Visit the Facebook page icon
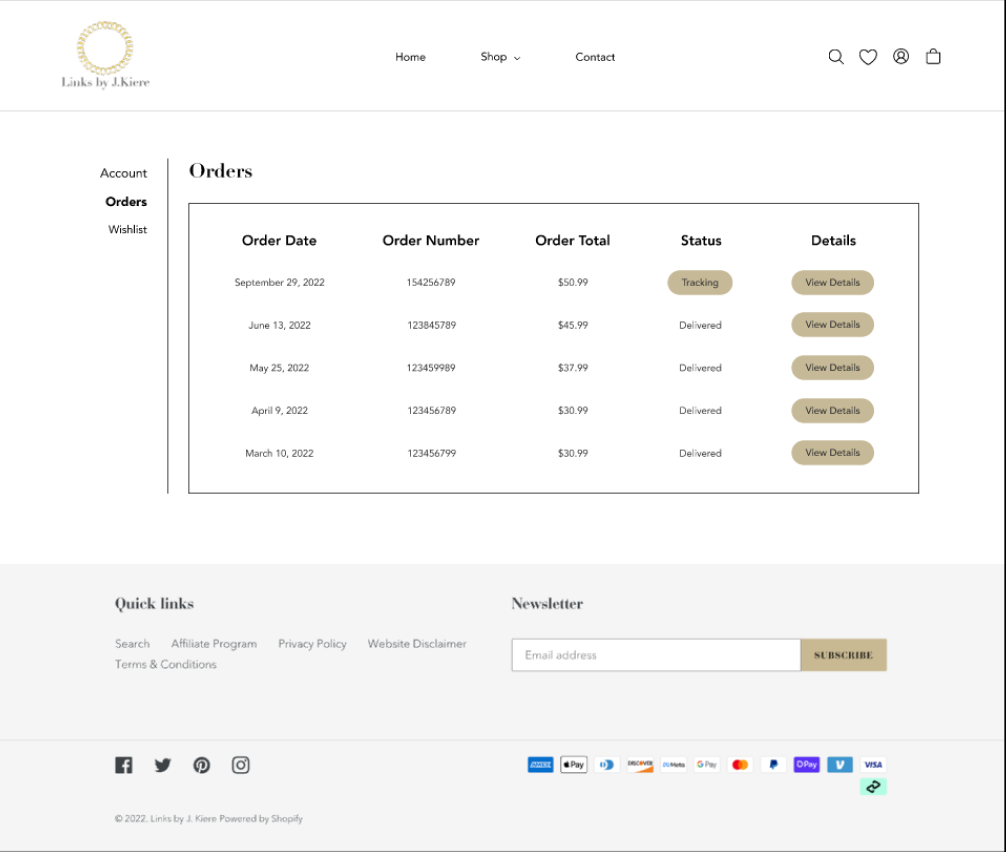 pos(124,765)
